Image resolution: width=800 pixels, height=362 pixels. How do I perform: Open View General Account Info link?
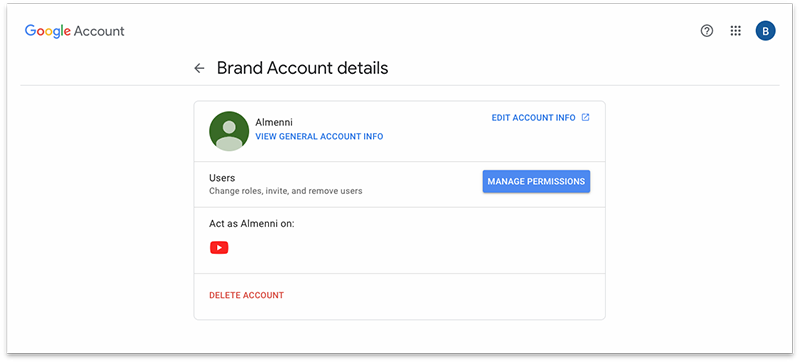[x=319, y=137]
